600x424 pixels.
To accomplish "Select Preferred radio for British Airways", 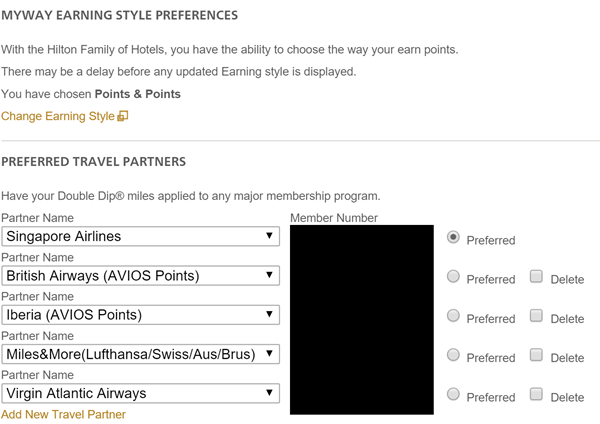I will click(453, 276).
